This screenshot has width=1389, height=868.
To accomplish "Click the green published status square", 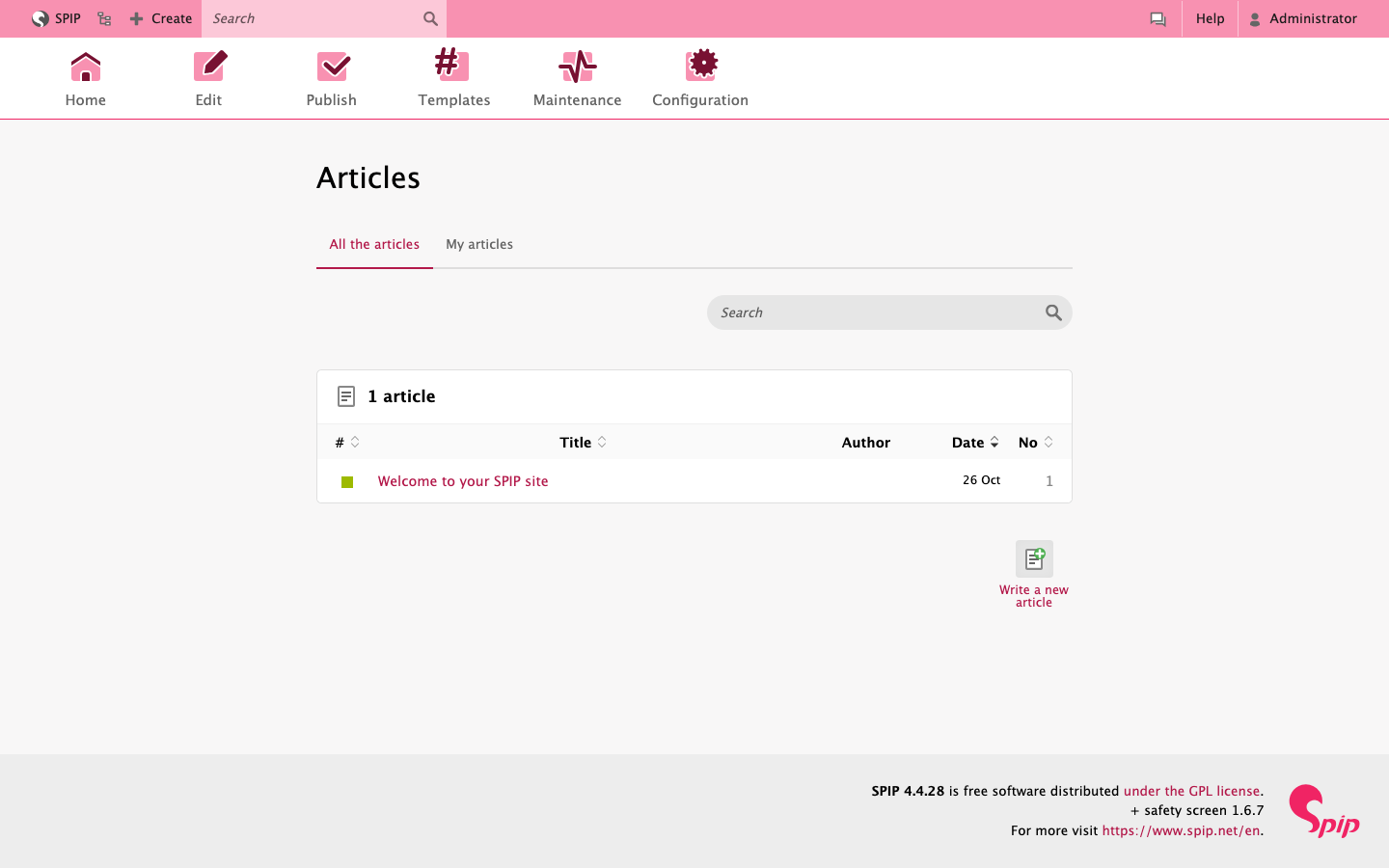I will point(347,481).
